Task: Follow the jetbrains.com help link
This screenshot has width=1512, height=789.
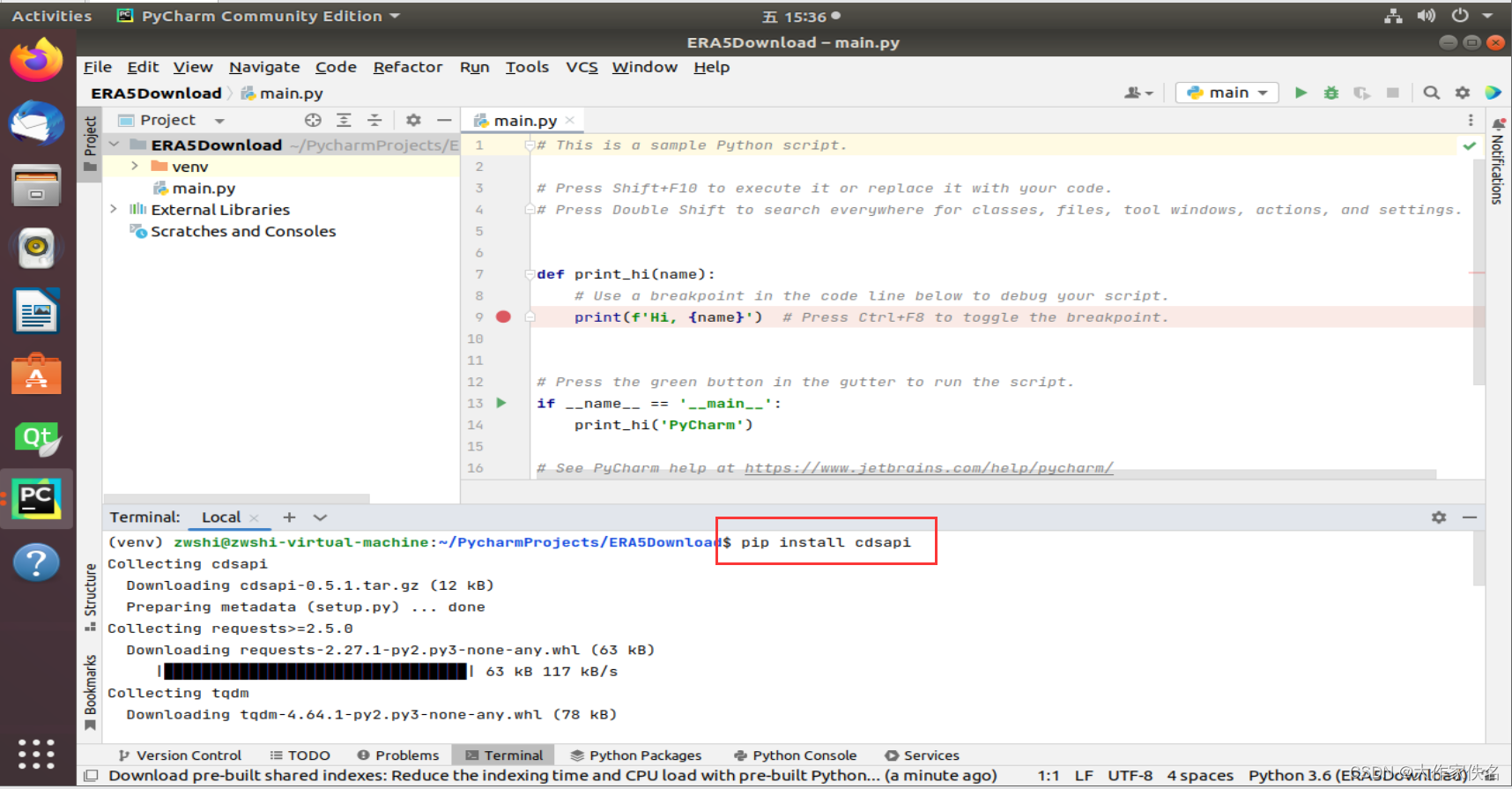Action: pos(929,468)
